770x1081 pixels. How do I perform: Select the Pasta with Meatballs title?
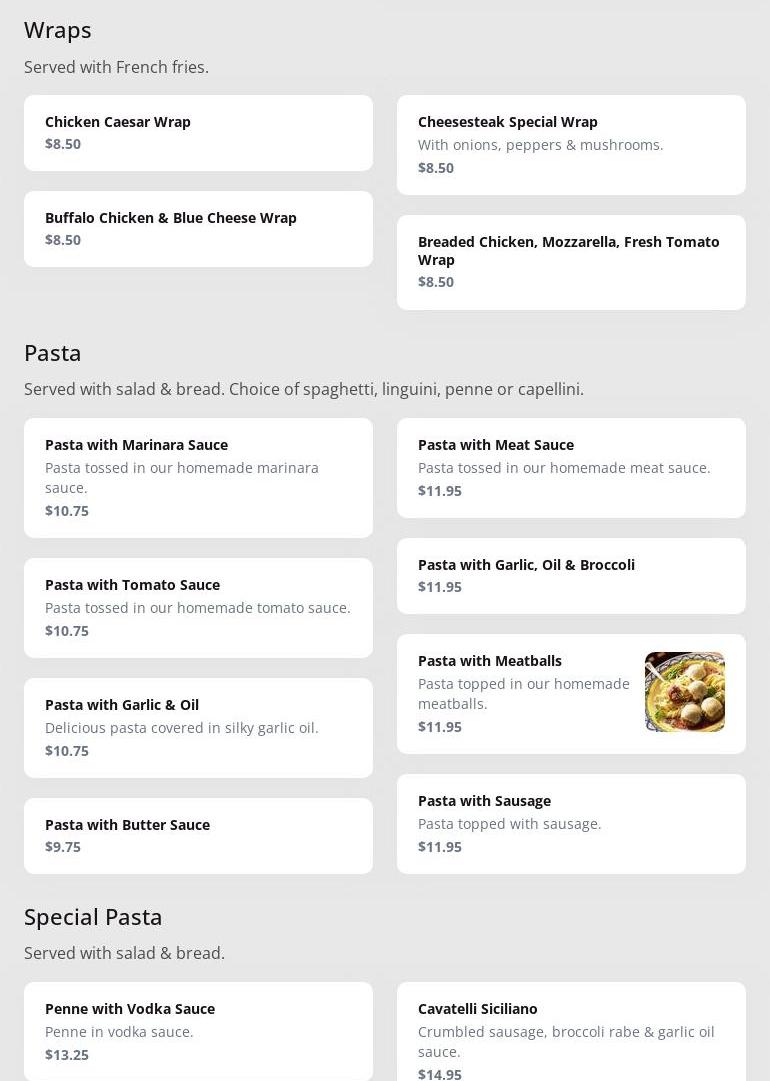pyautogui.click(x=490, y=661)
